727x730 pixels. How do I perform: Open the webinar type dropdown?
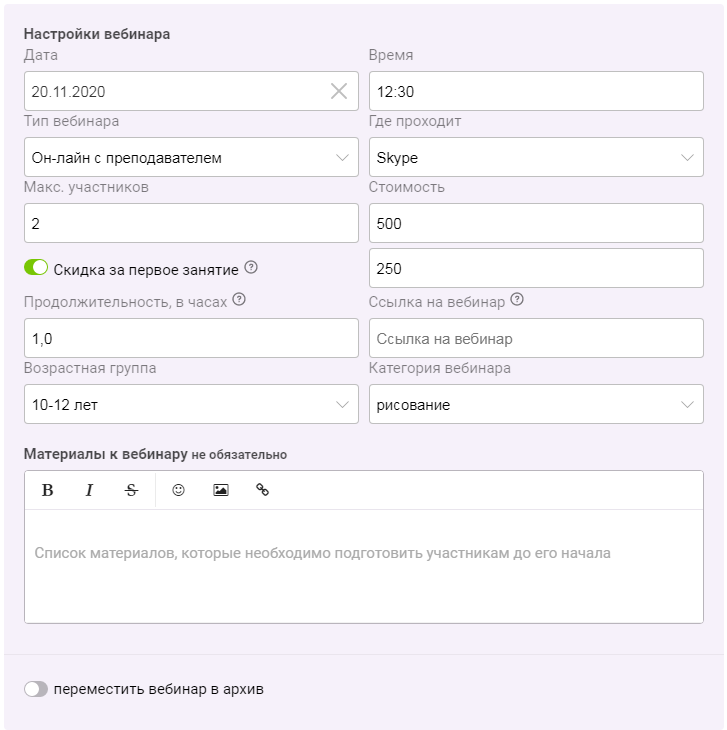tap(191, 157)
